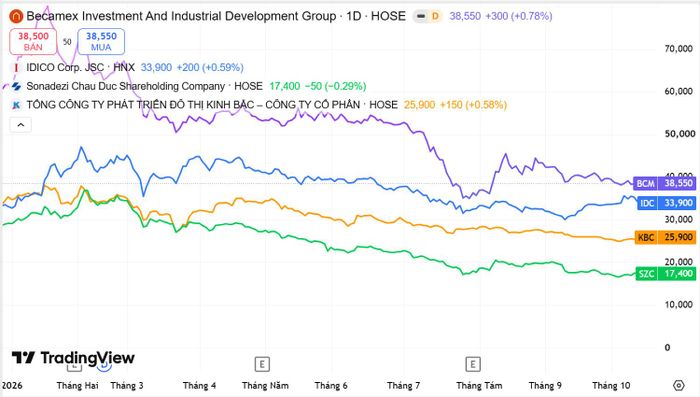Select the KBC price label 25,900
Screen dimensions: 700x397
click(x=665, y=237)
